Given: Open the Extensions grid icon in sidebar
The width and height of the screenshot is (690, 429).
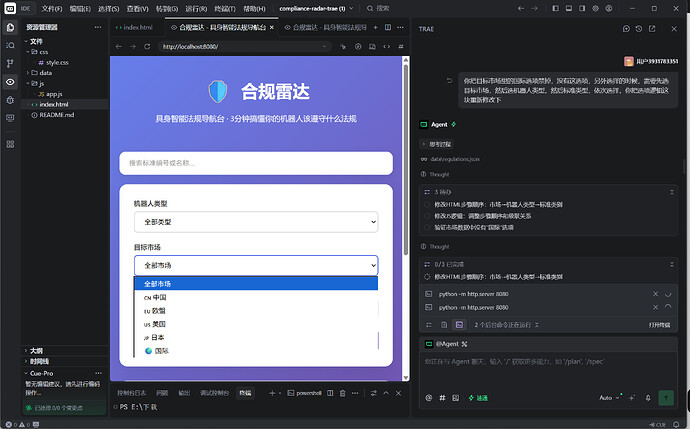Looking at the screenshot, I should pos(10,144).
